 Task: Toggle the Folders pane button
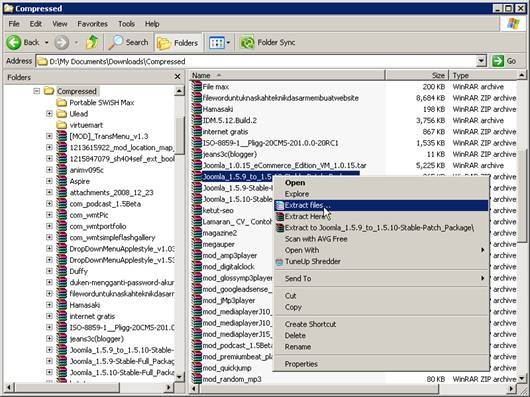178,43
